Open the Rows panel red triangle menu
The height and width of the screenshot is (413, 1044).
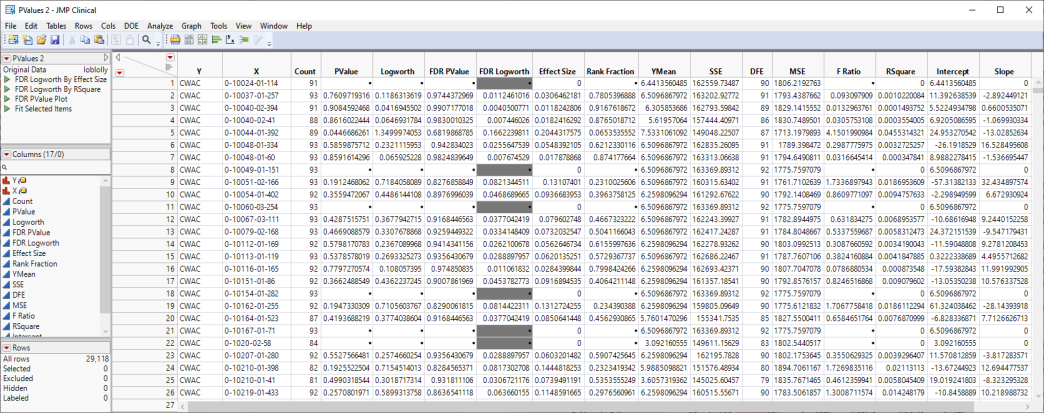coord(7,348)
